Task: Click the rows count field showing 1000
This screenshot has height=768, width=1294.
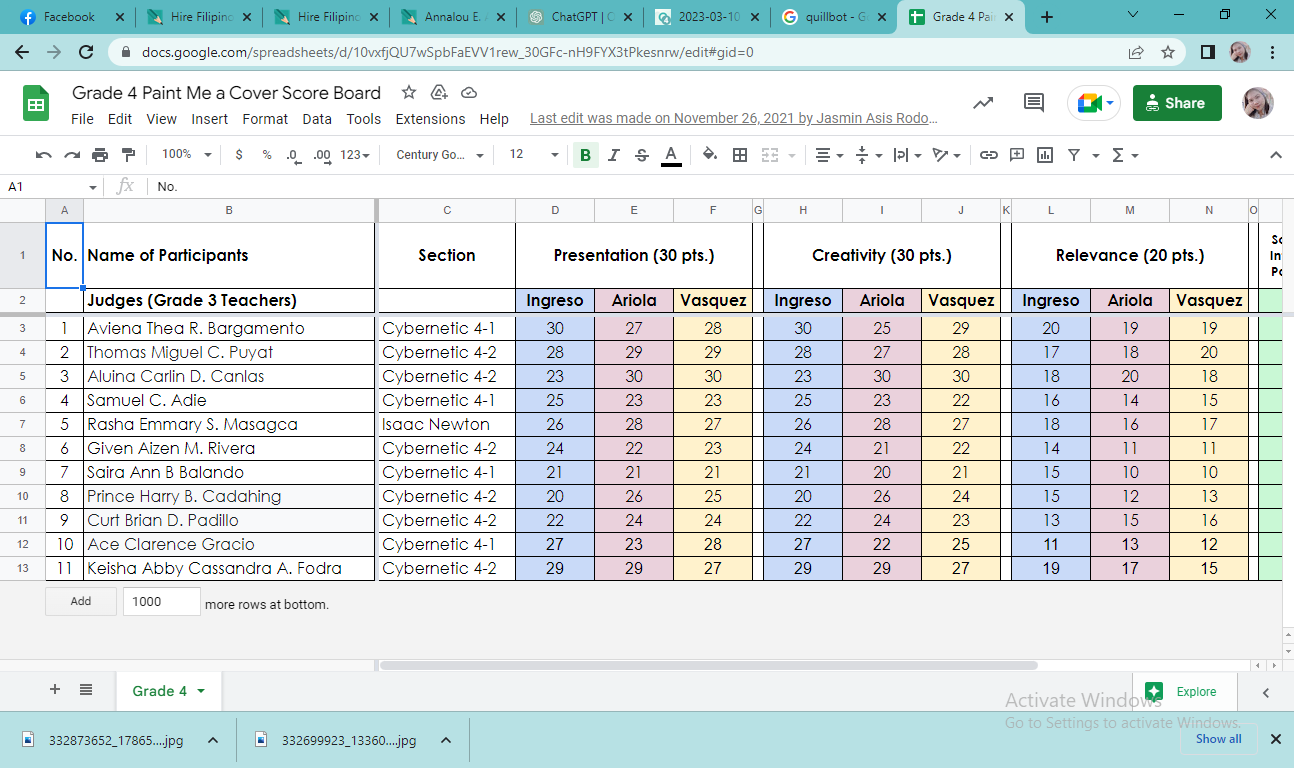Action: 162,601
